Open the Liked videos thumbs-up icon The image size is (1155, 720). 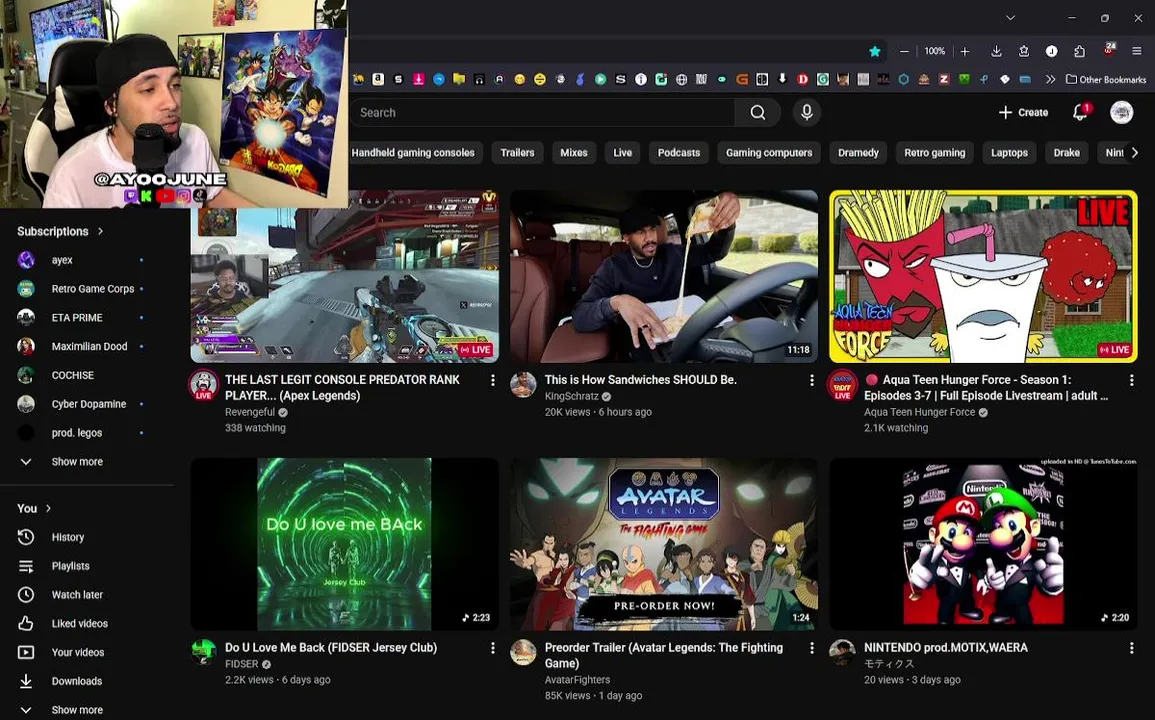(x=26, y=623)
